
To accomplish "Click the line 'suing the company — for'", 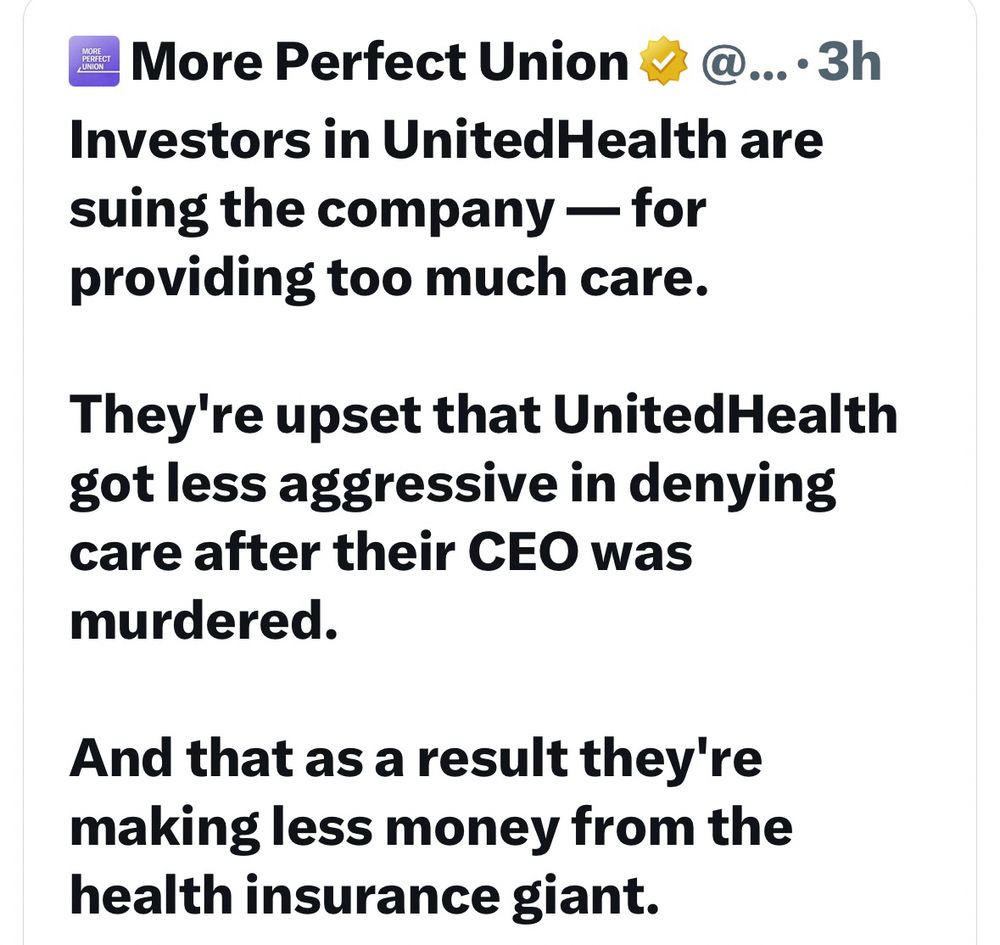I will [x=388, y=210].
